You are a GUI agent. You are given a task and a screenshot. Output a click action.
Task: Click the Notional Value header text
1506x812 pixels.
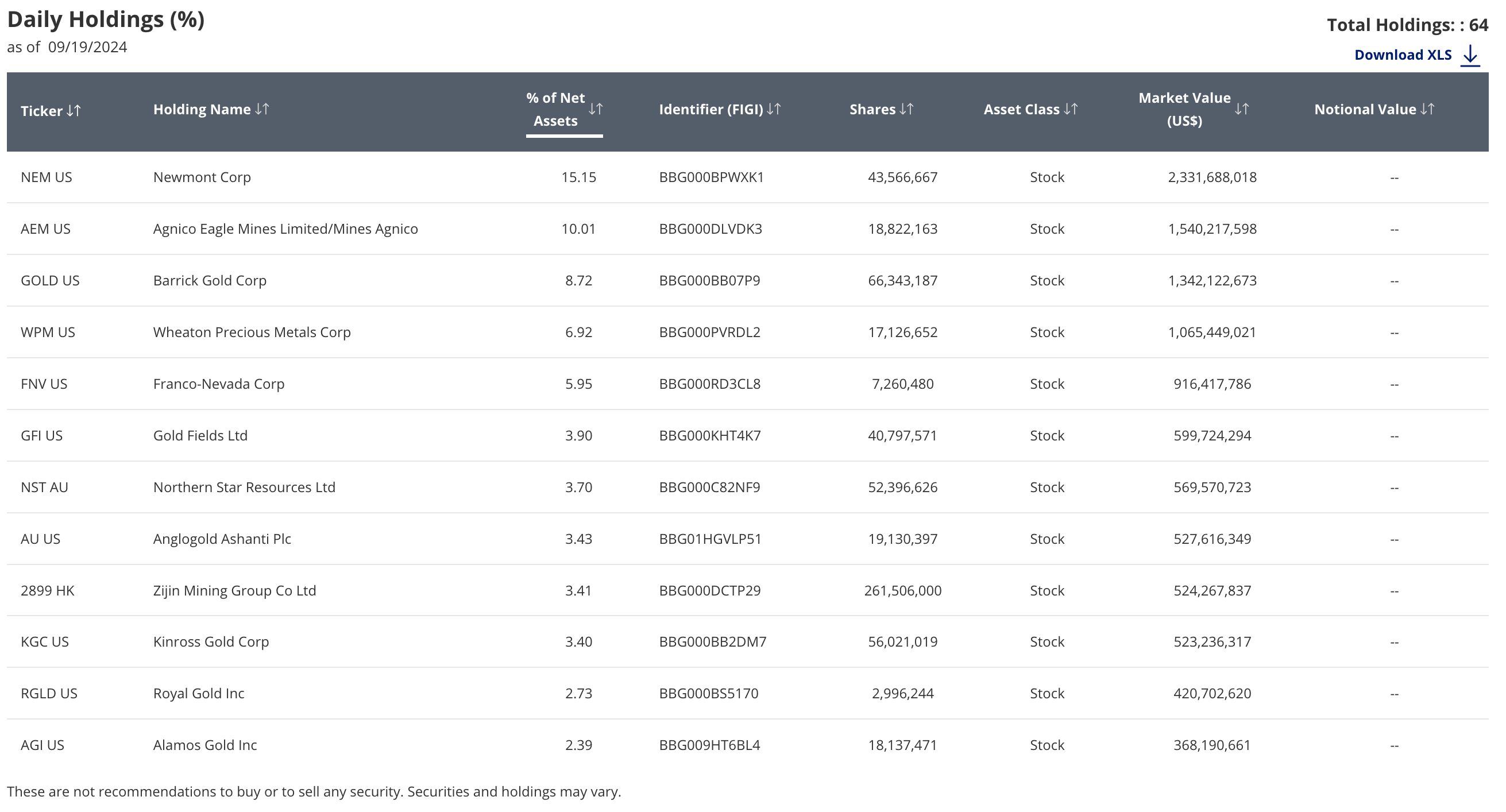[x=1365, y=109]
